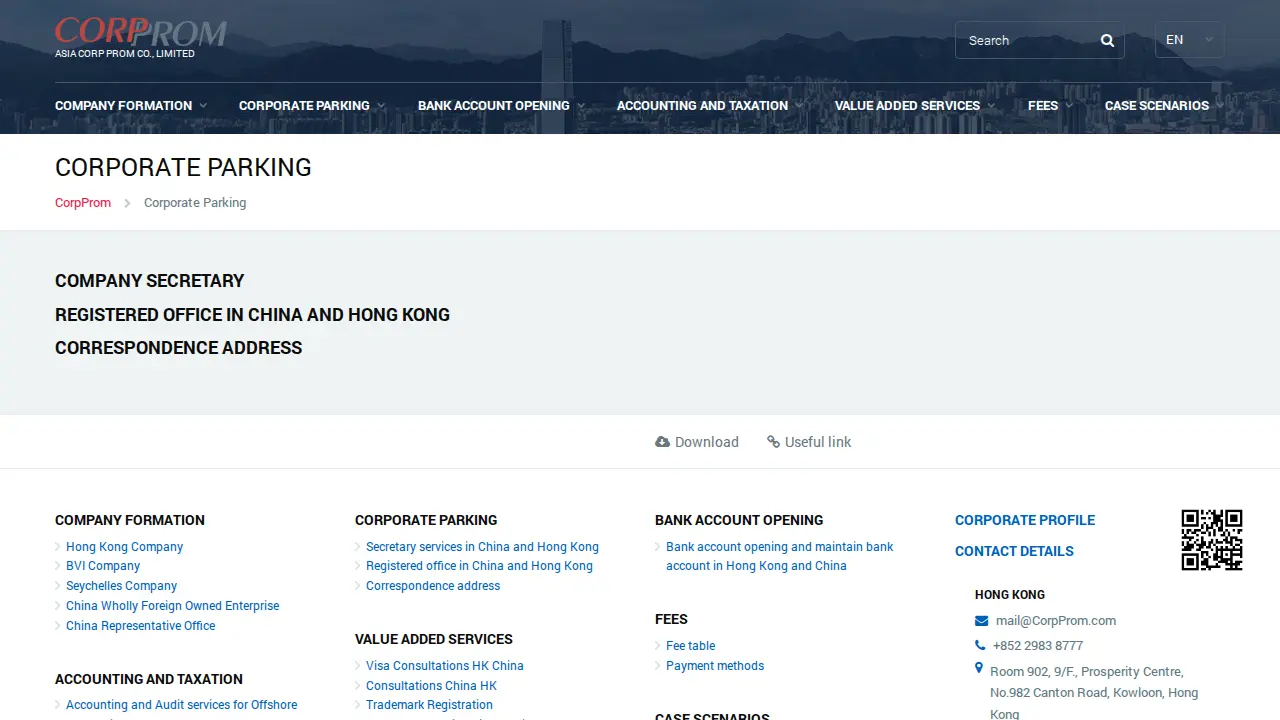Click the envelope icon beside mail@CorpProm.com
Image resolution: width=1280 pixels, height=720 pixels.
click(981, 621)
